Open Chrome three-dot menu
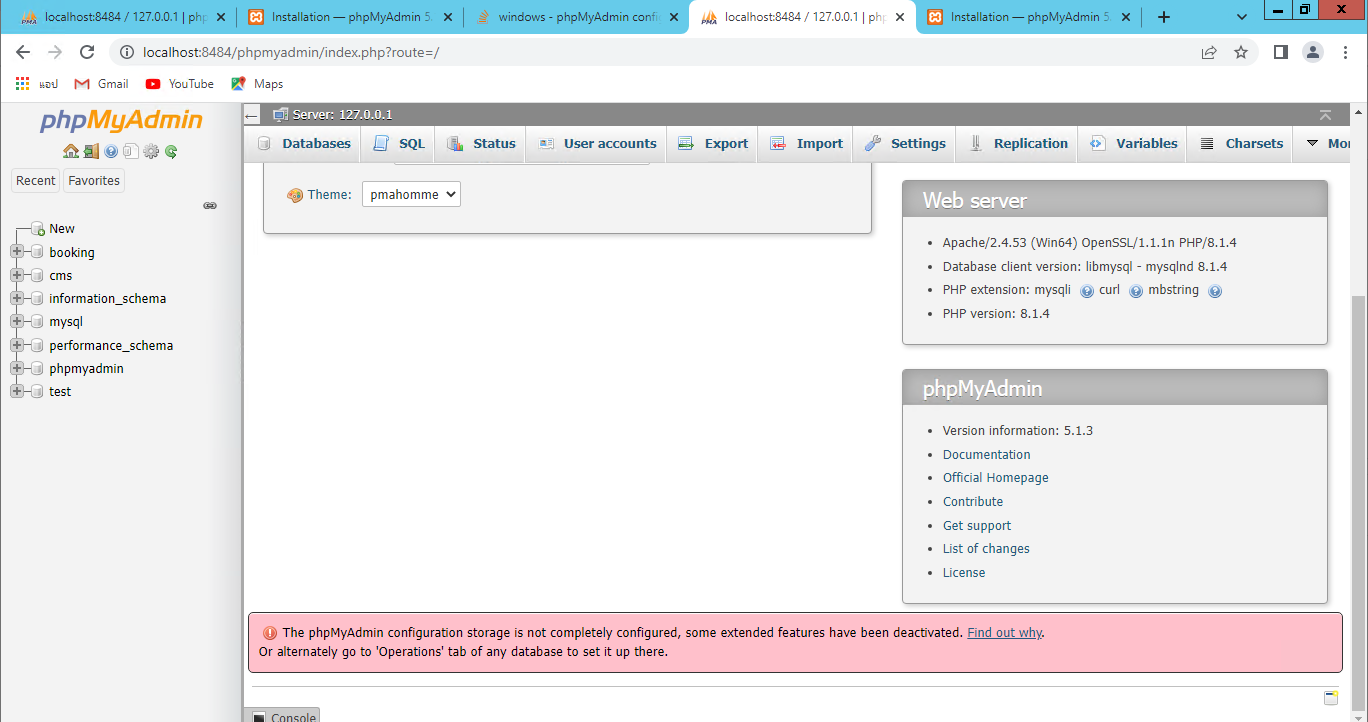 [1345, 52]
